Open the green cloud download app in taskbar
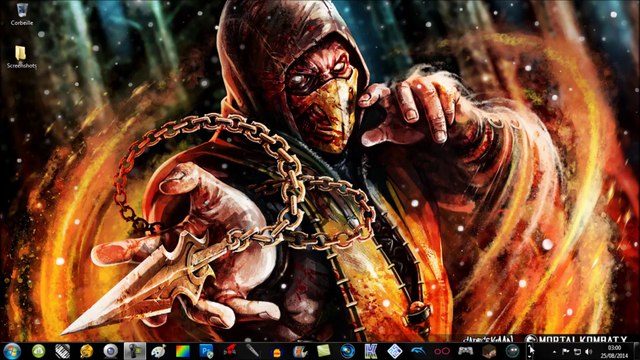Image resolution: width=640 pixels, height=360 pixels. [x=38, y=351]
